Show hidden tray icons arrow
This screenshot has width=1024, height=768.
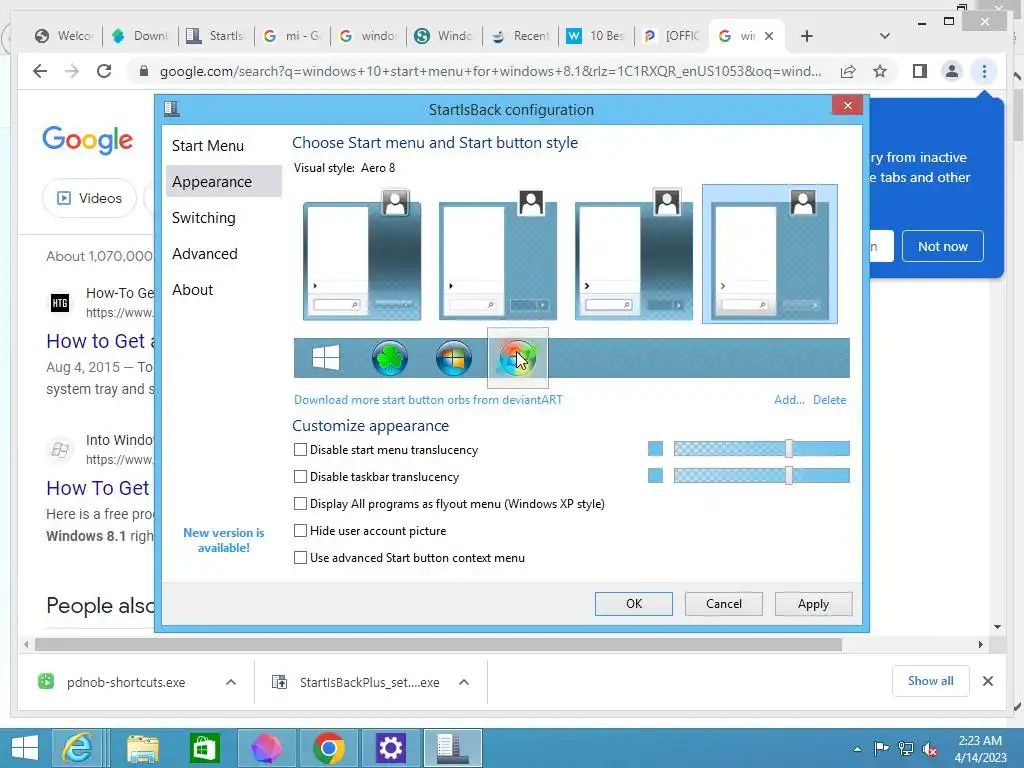pyautogui.click(x=857, y=749)
